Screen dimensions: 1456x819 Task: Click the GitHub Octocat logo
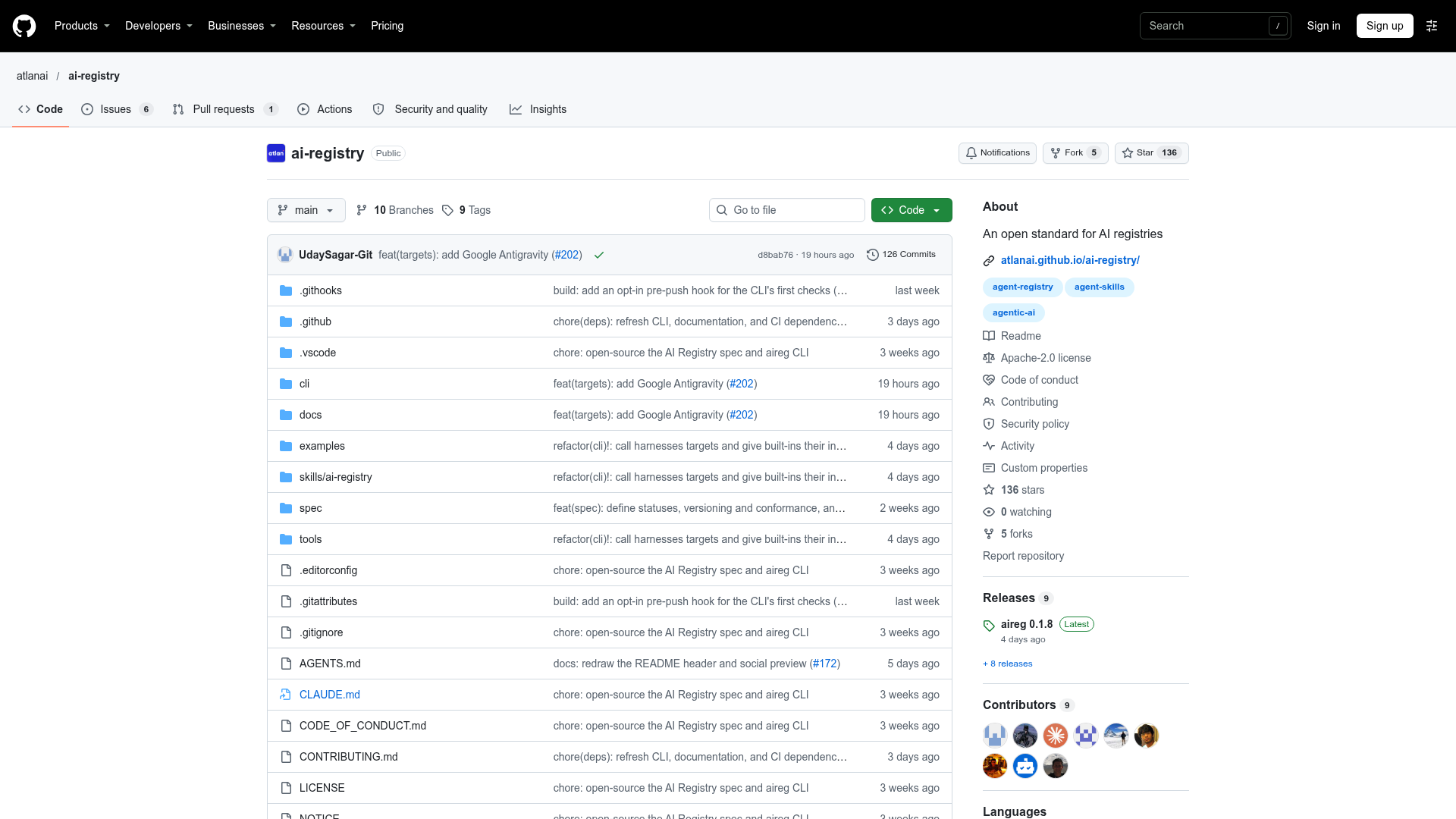(x=24, y=26)
